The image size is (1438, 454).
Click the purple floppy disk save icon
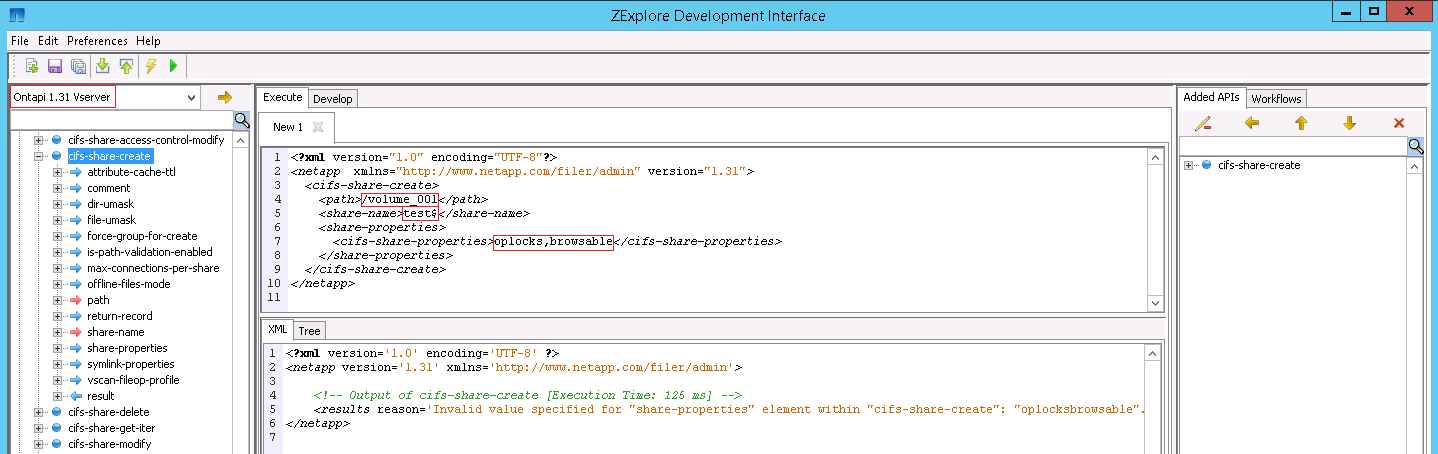click(x=55, y=66)
